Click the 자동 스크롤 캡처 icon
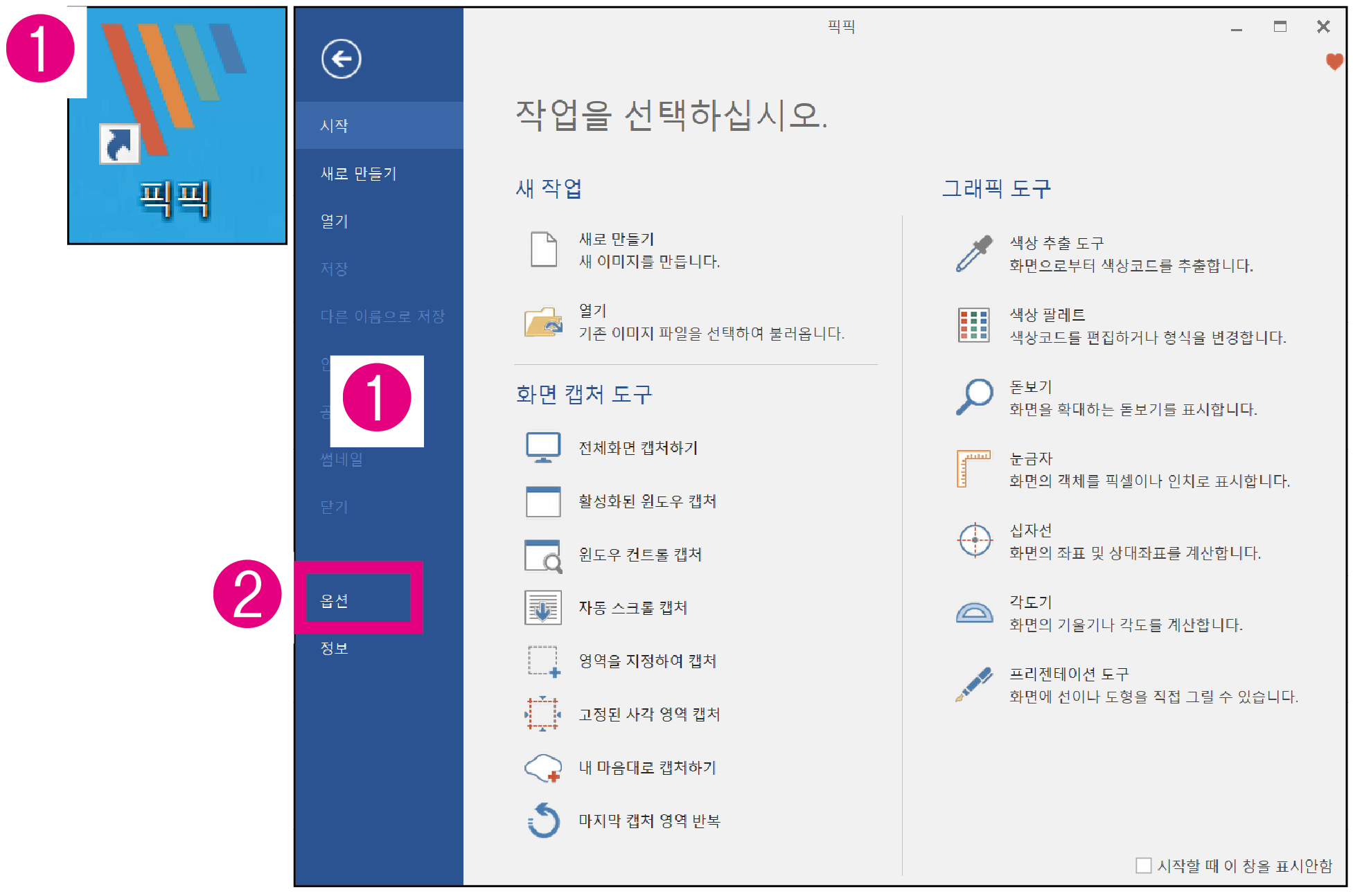The image size is (1353, 896). pos(543,608)
